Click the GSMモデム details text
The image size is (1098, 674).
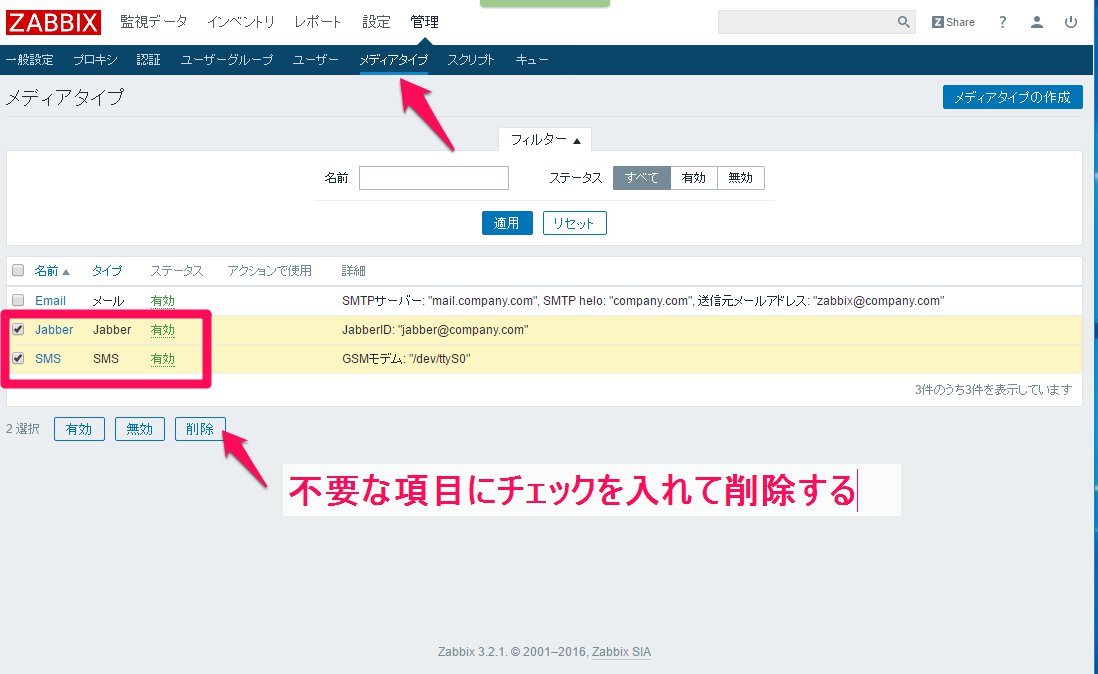pyautogui.click(x=406, y=359)
